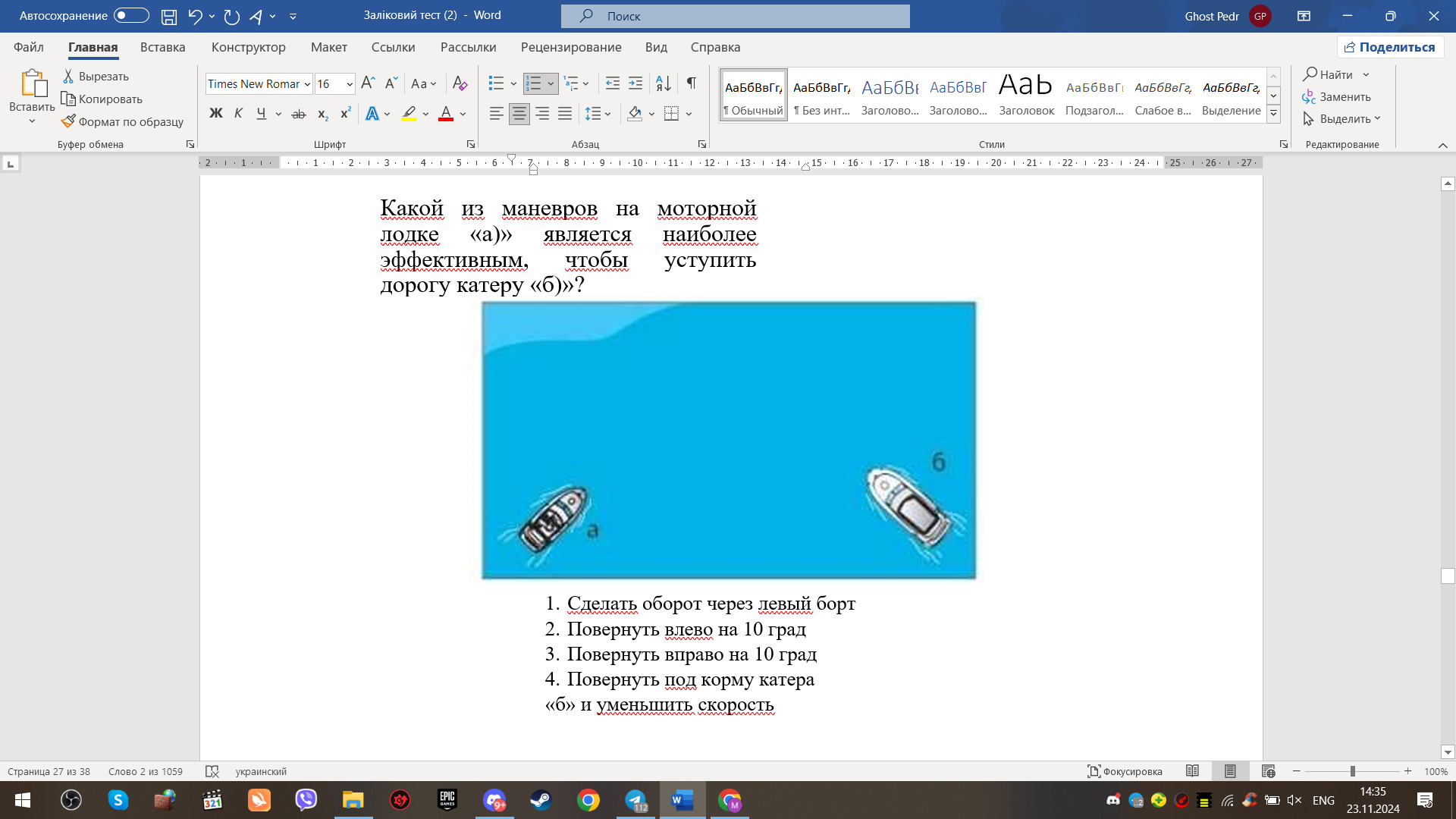Viewport: 1456px width, 819px height.
Task: Switch to Вид tab
Action: 656,47
